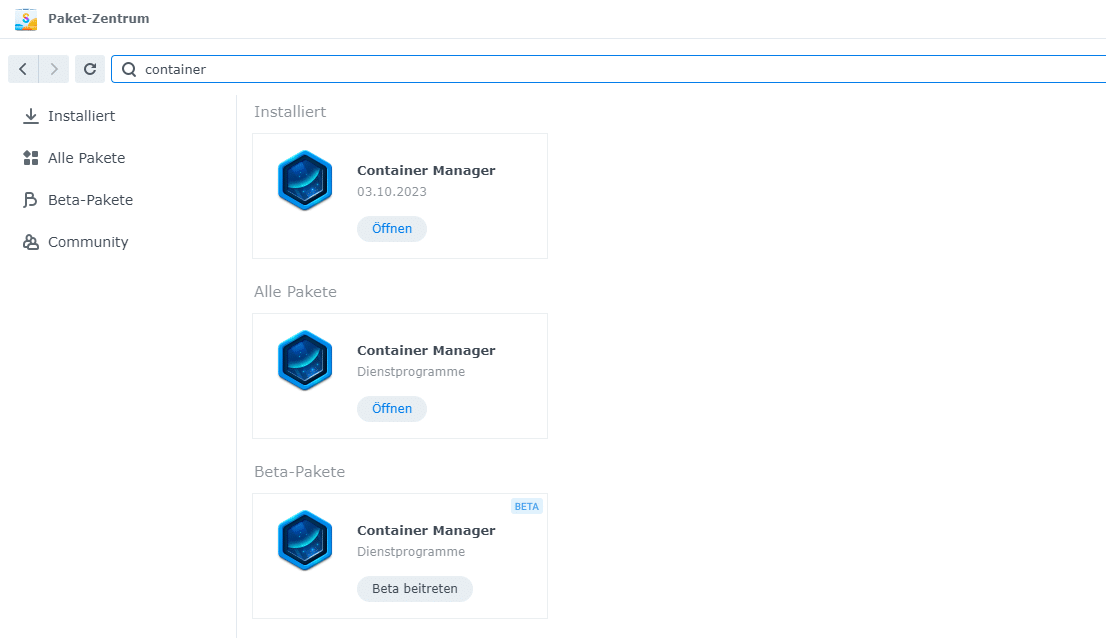Click the Installiert section heading in results
The height and width of the screenshot is (638, 1106).
(290, 112)
